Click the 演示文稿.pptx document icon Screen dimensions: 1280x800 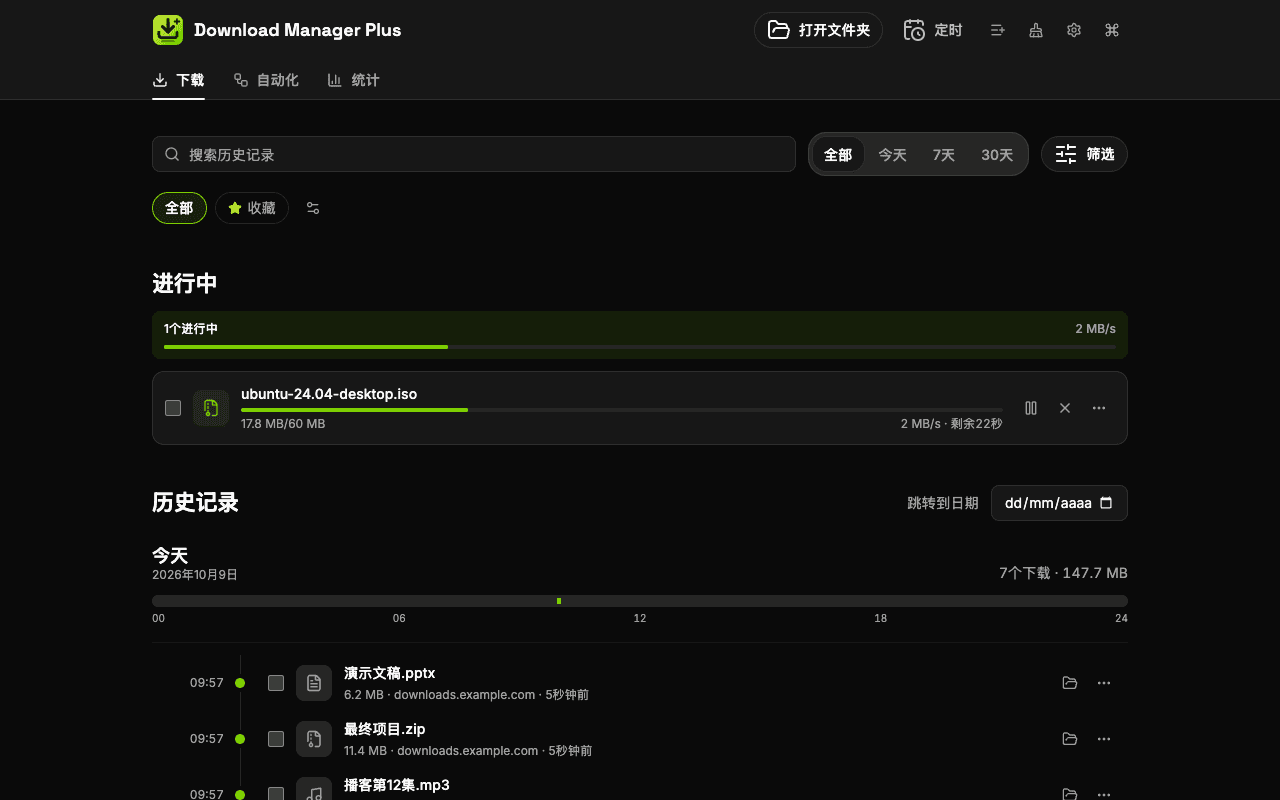(314, 683)
